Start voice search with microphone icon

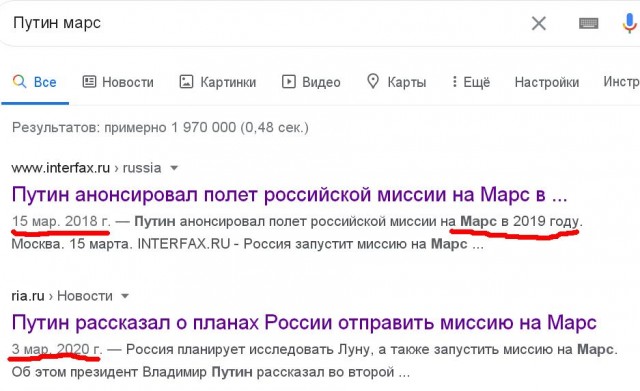point(630,23)
